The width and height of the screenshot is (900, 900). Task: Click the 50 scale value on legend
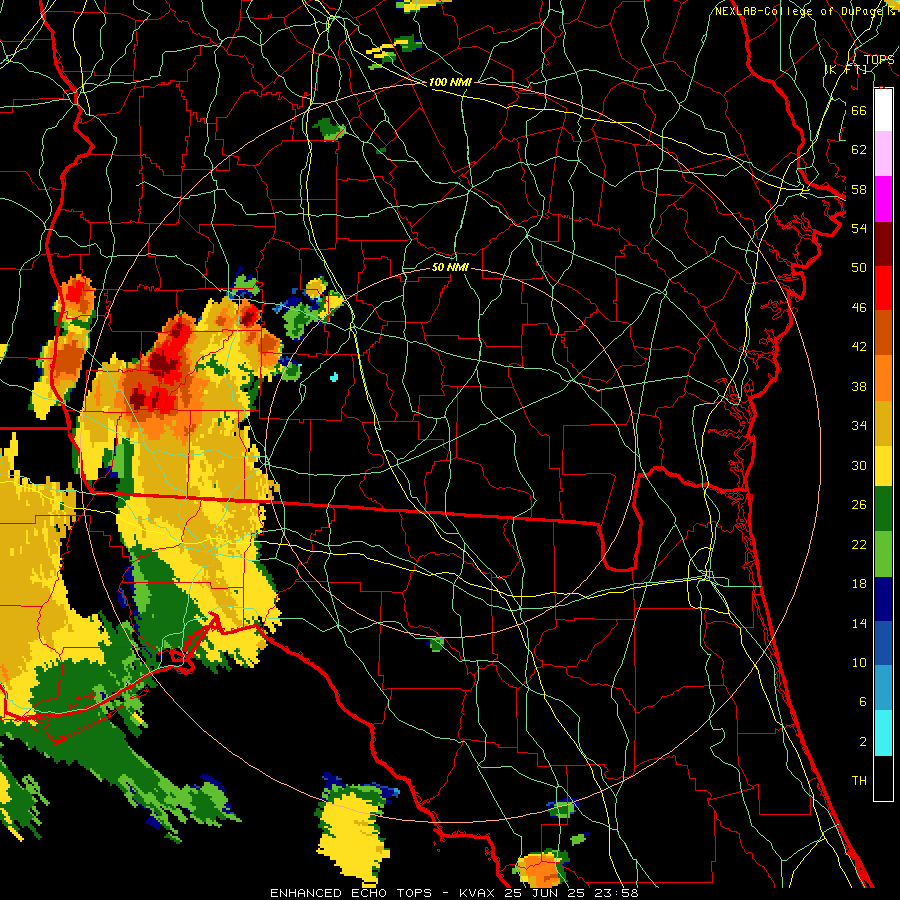[859, 267]
